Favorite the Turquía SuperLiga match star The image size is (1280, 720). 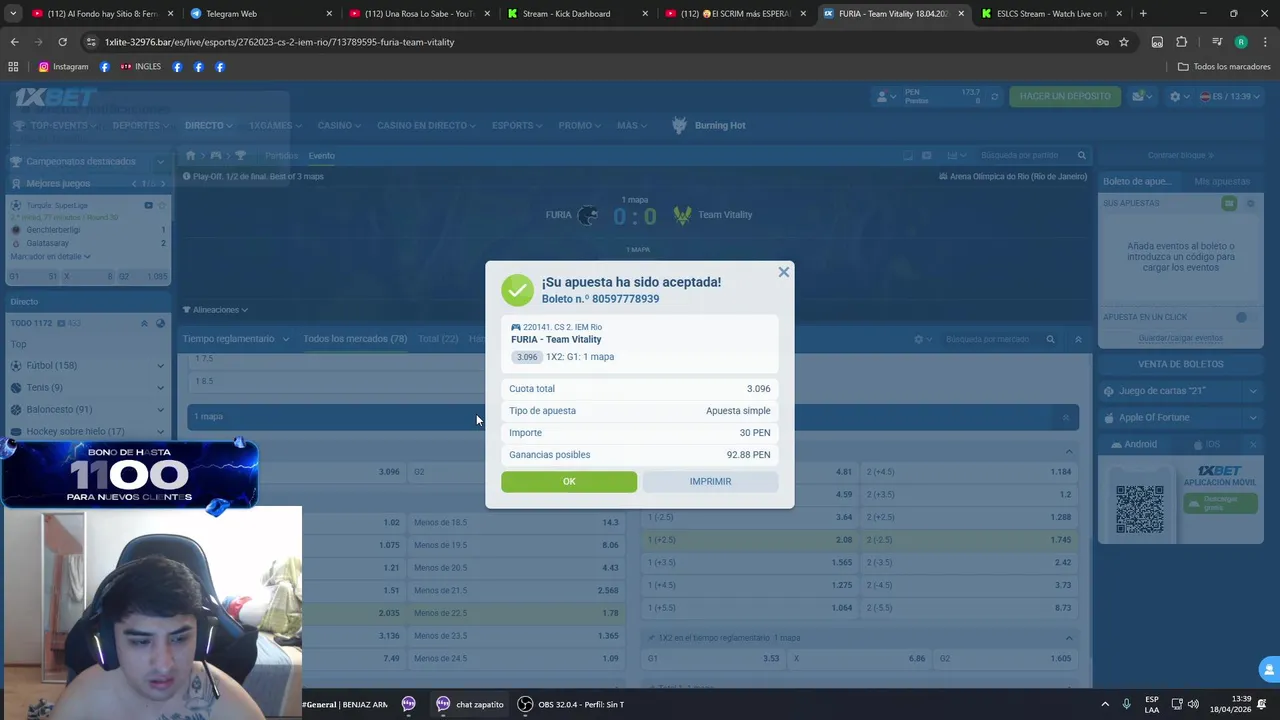click(x=162, y=205)
